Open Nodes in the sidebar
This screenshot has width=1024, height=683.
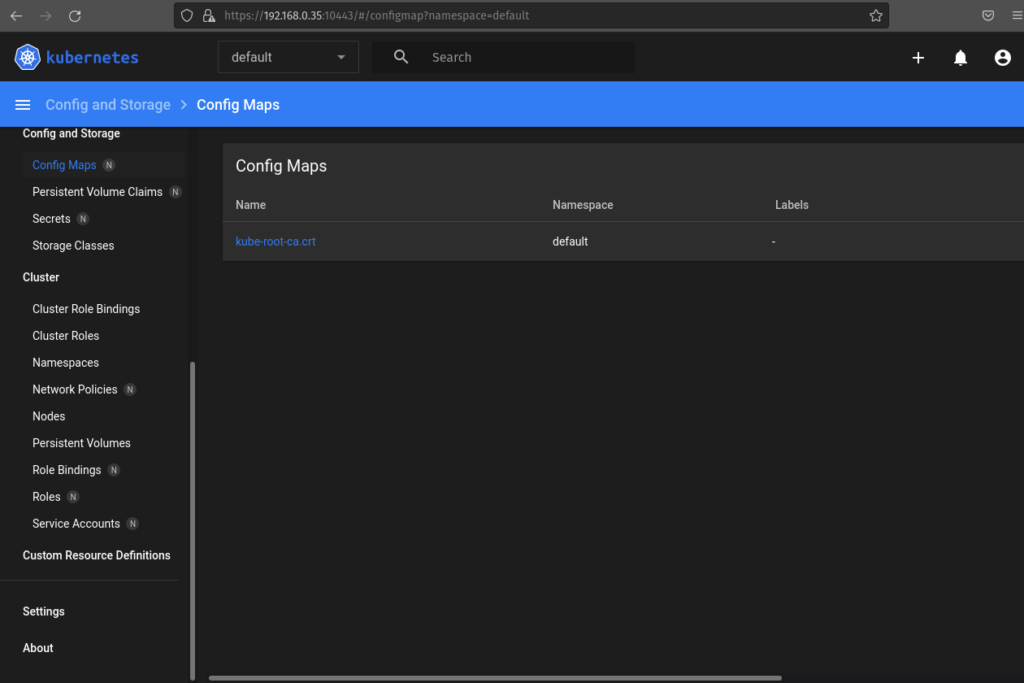(49, 416)
